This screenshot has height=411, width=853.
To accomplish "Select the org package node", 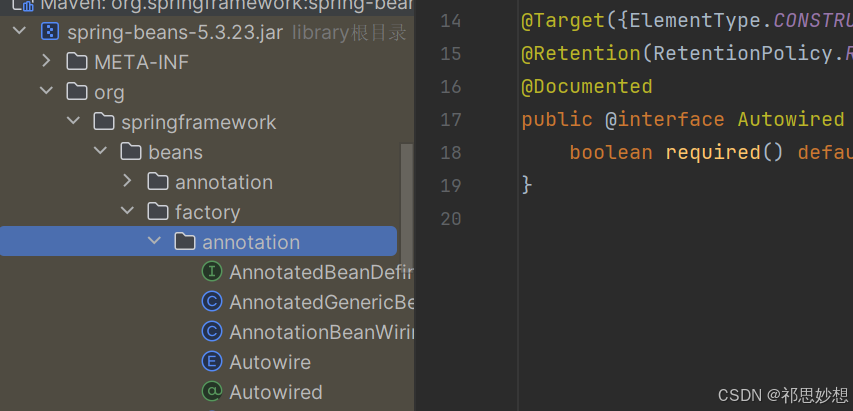I will click(x=109, y=93).
